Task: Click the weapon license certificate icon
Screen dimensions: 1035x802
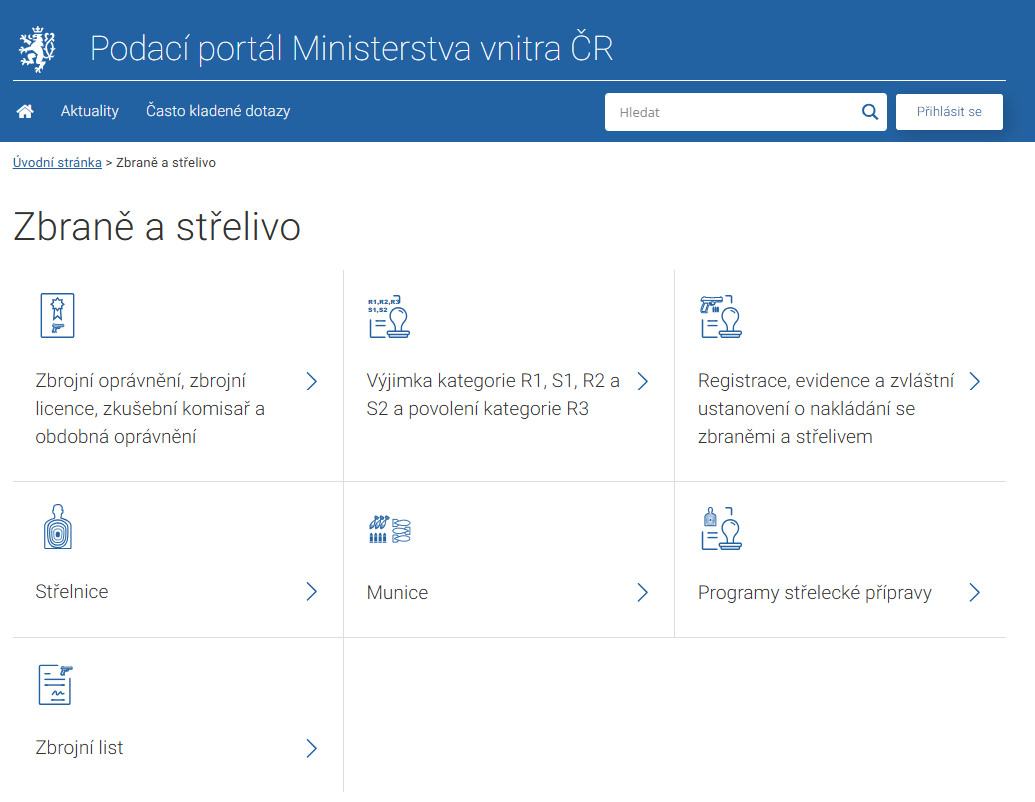Action: point(57,315)
